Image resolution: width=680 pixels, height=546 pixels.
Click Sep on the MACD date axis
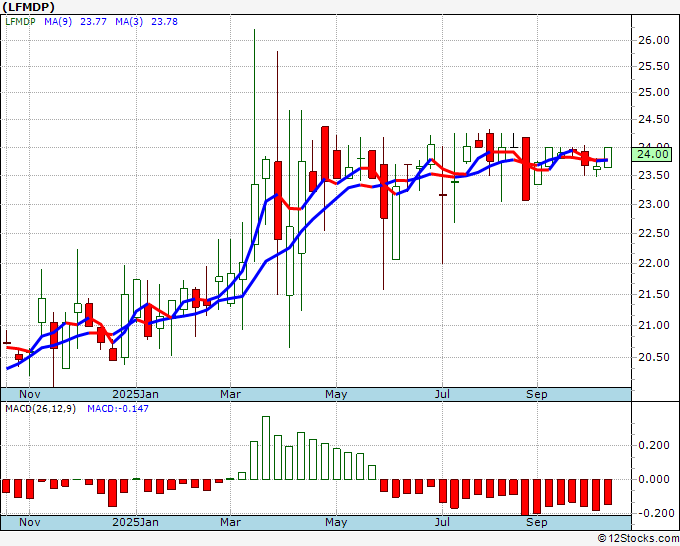[537, 522]
